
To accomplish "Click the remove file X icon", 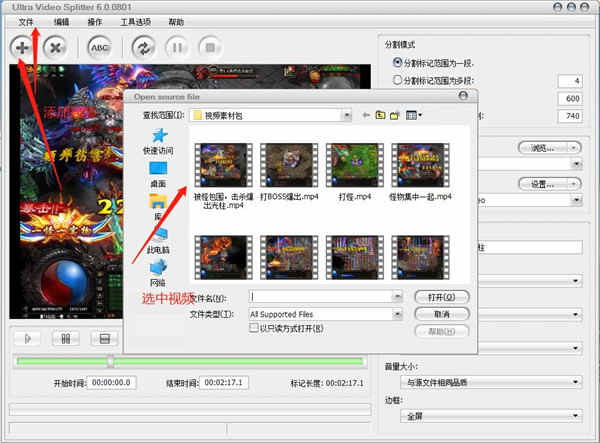I will click(x=55, y=48).
